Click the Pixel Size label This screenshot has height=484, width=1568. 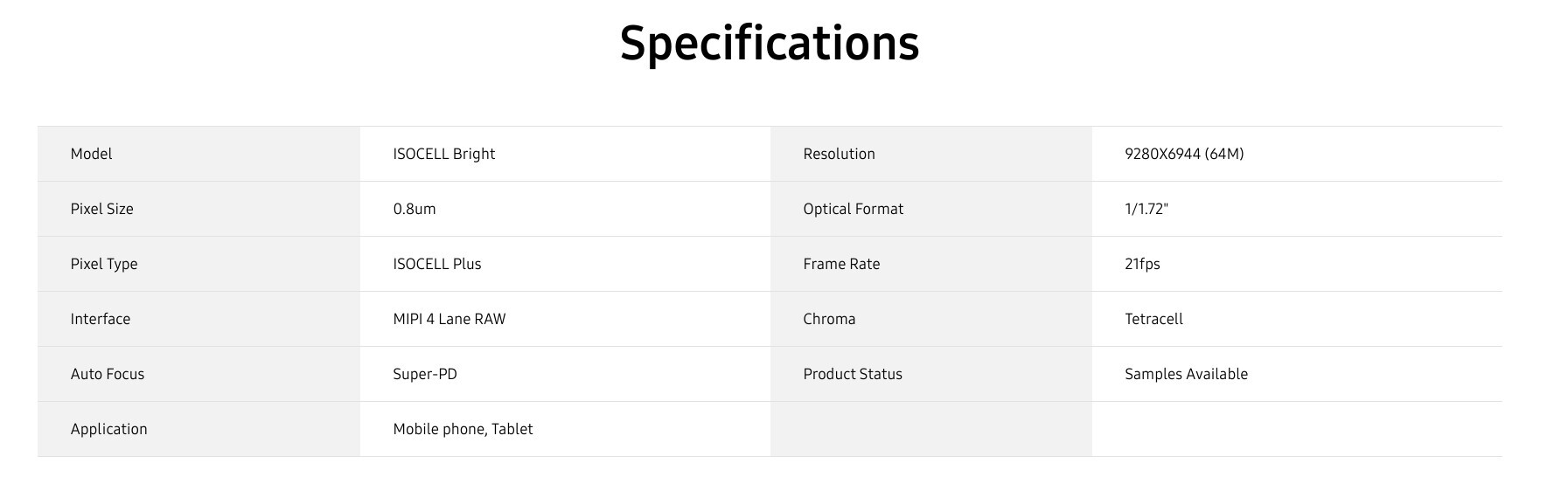[x=102, y=209]
